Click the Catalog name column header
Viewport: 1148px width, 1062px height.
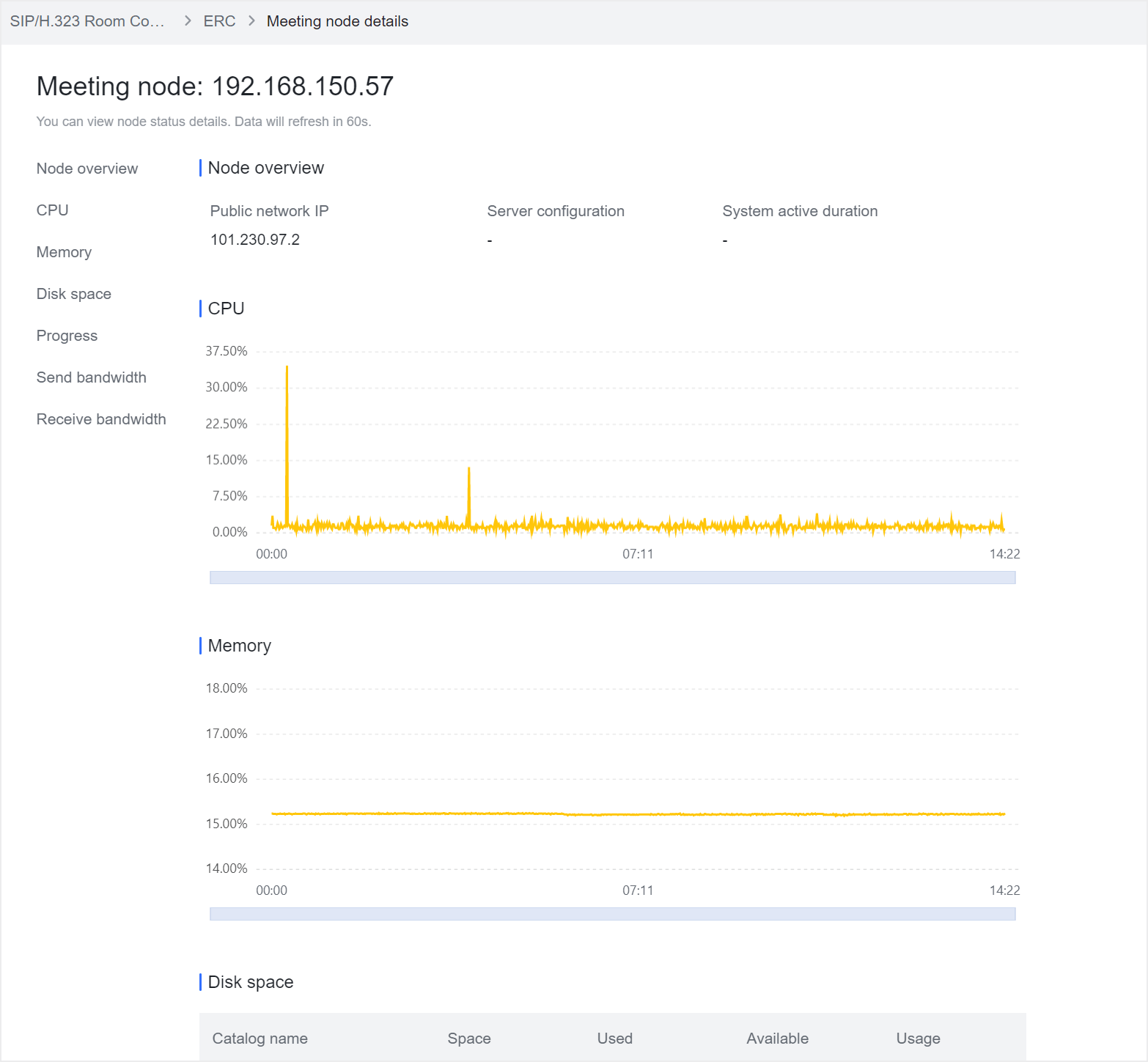[260, 1039]
